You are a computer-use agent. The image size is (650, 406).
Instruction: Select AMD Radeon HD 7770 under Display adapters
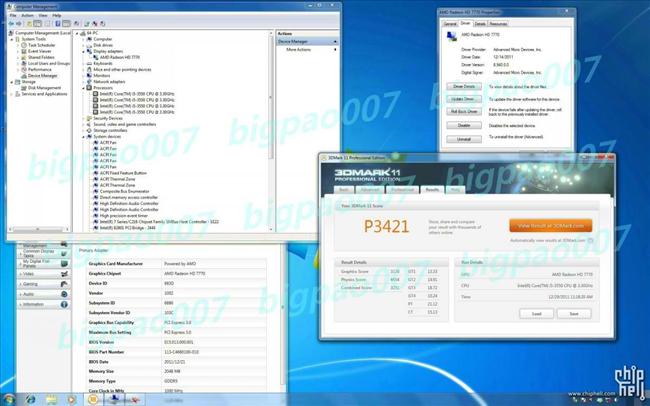coord(119,57)
